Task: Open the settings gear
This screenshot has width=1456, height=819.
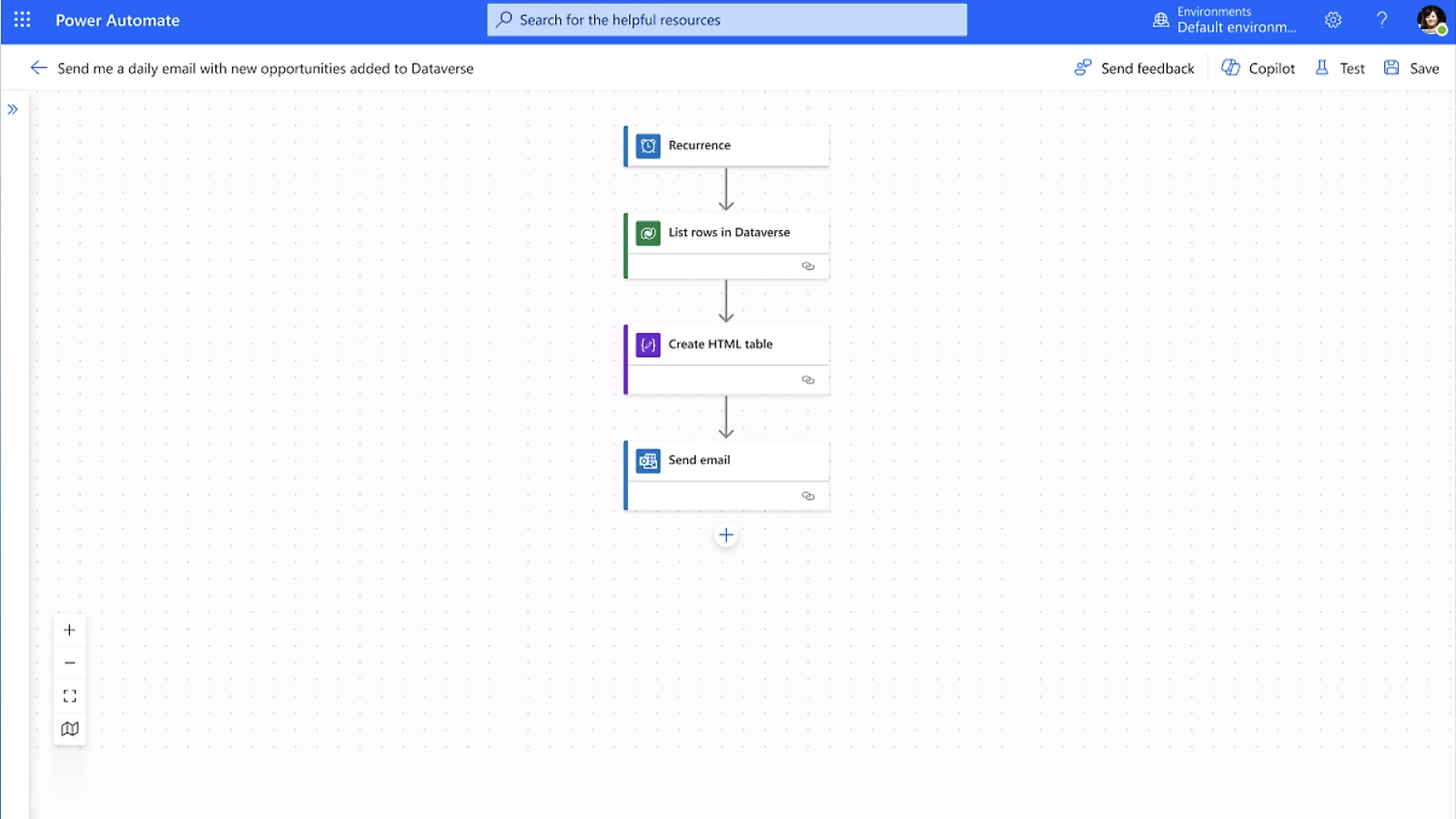Action: click(1333, 20)
